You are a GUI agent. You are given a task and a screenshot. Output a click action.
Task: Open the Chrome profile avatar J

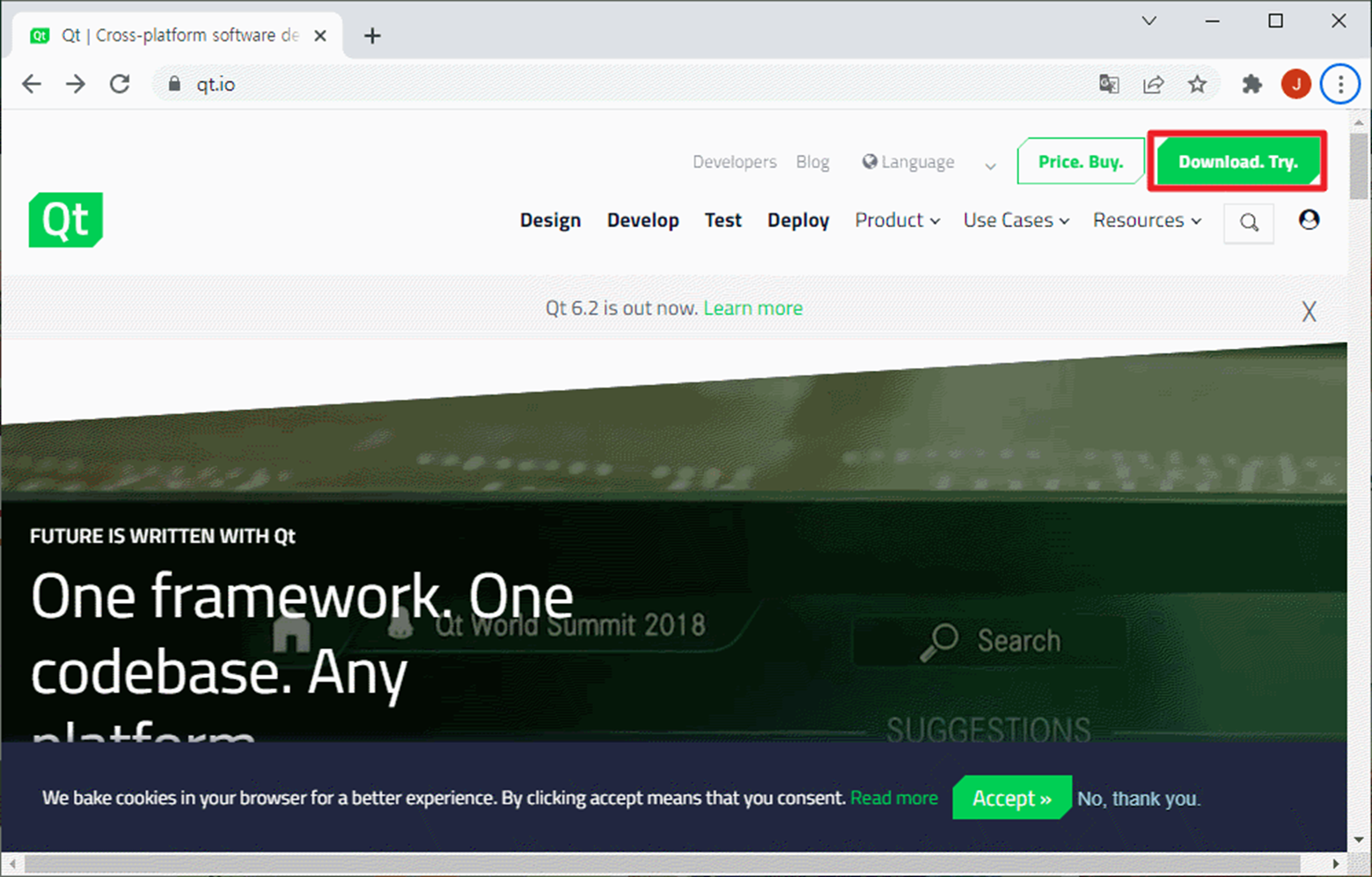click(x=1295, y=84)
